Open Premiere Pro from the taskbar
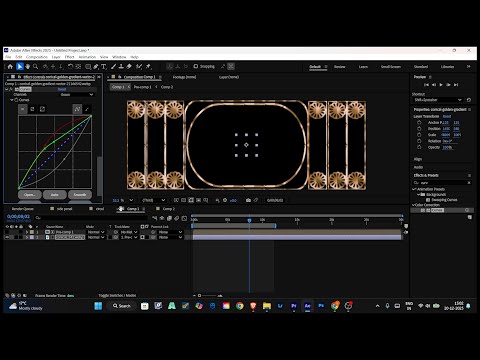The image size is (480, 360). click(294, 306)
